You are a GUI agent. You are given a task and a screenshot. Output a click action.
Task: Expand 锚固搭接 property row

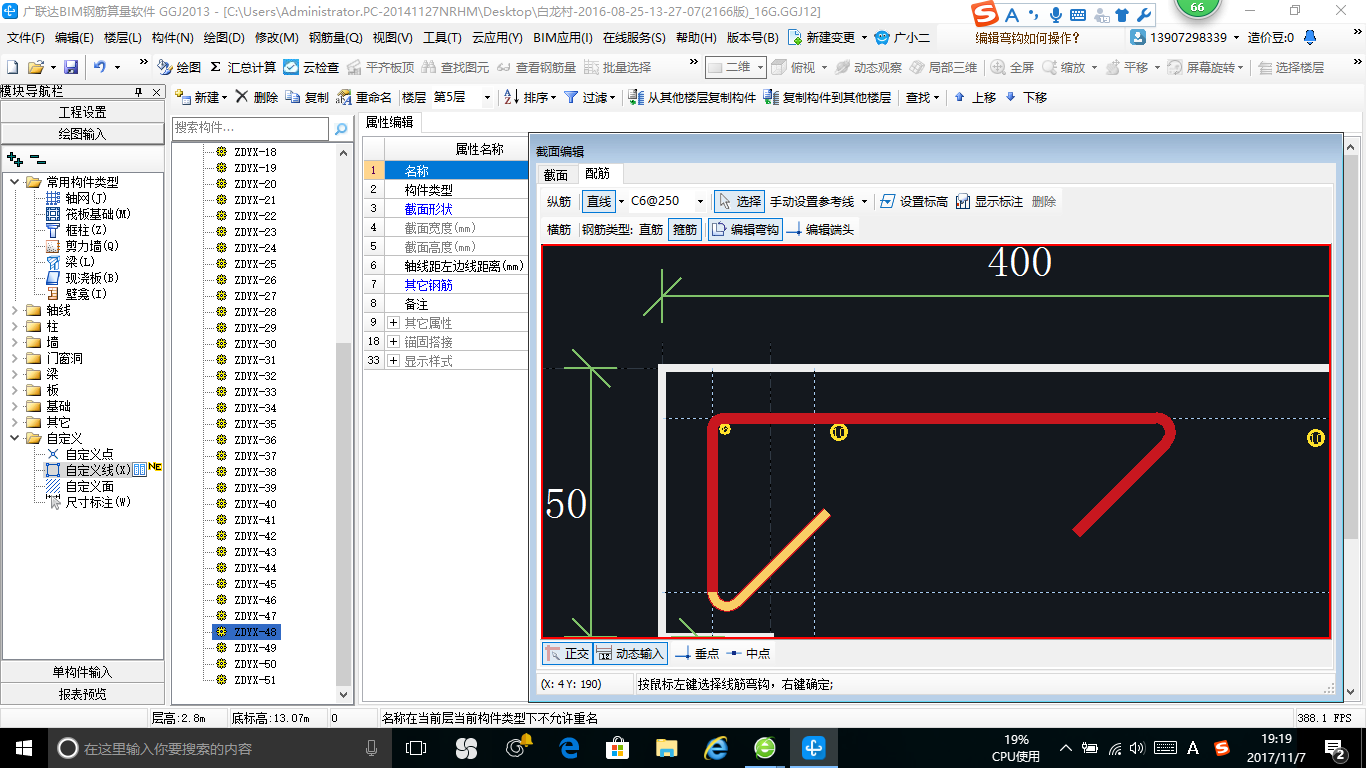pyautogui.click(x=393, y=342)
